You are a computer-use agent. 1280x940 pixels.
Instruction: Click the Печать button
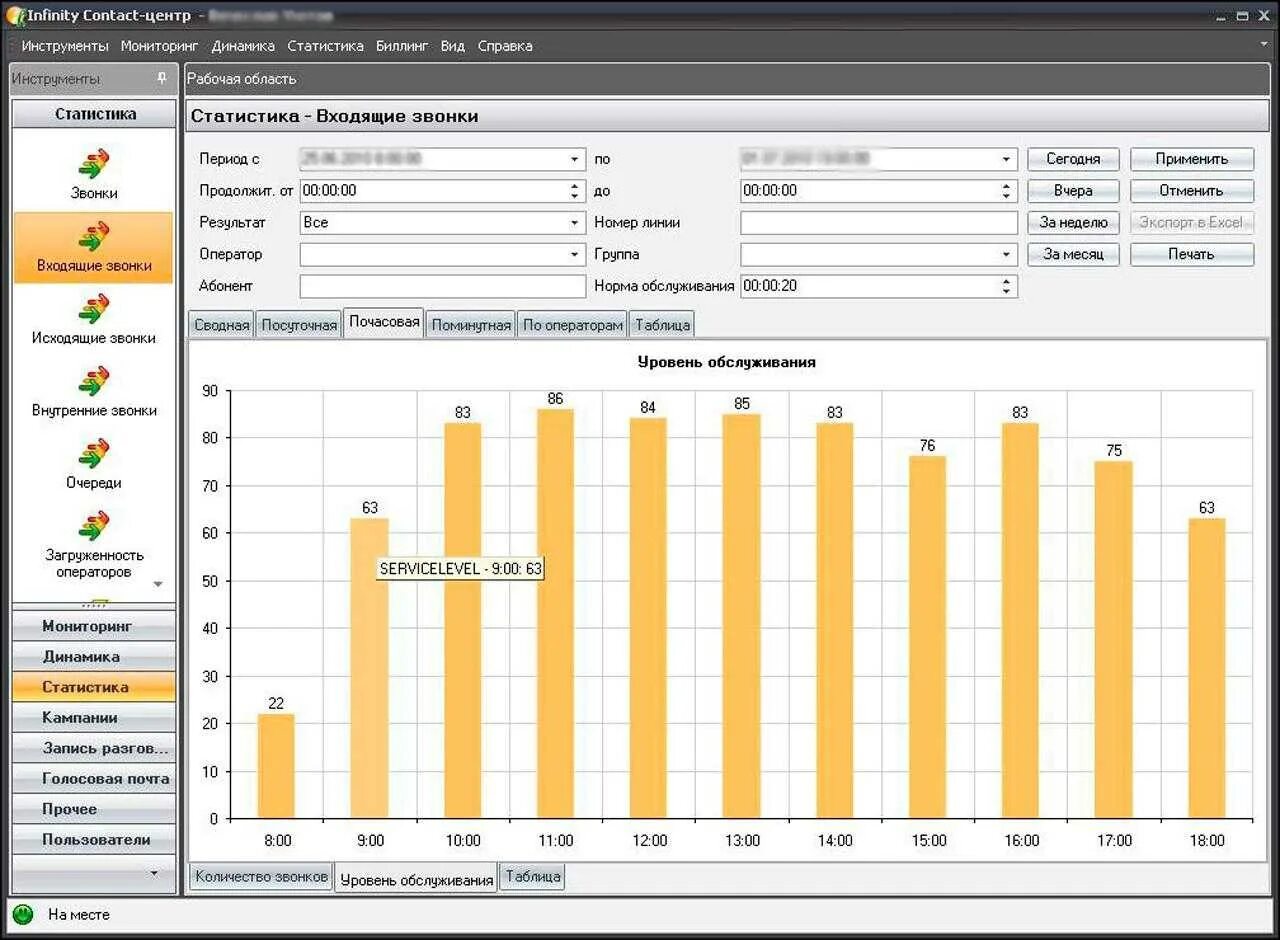(1192, 254)
